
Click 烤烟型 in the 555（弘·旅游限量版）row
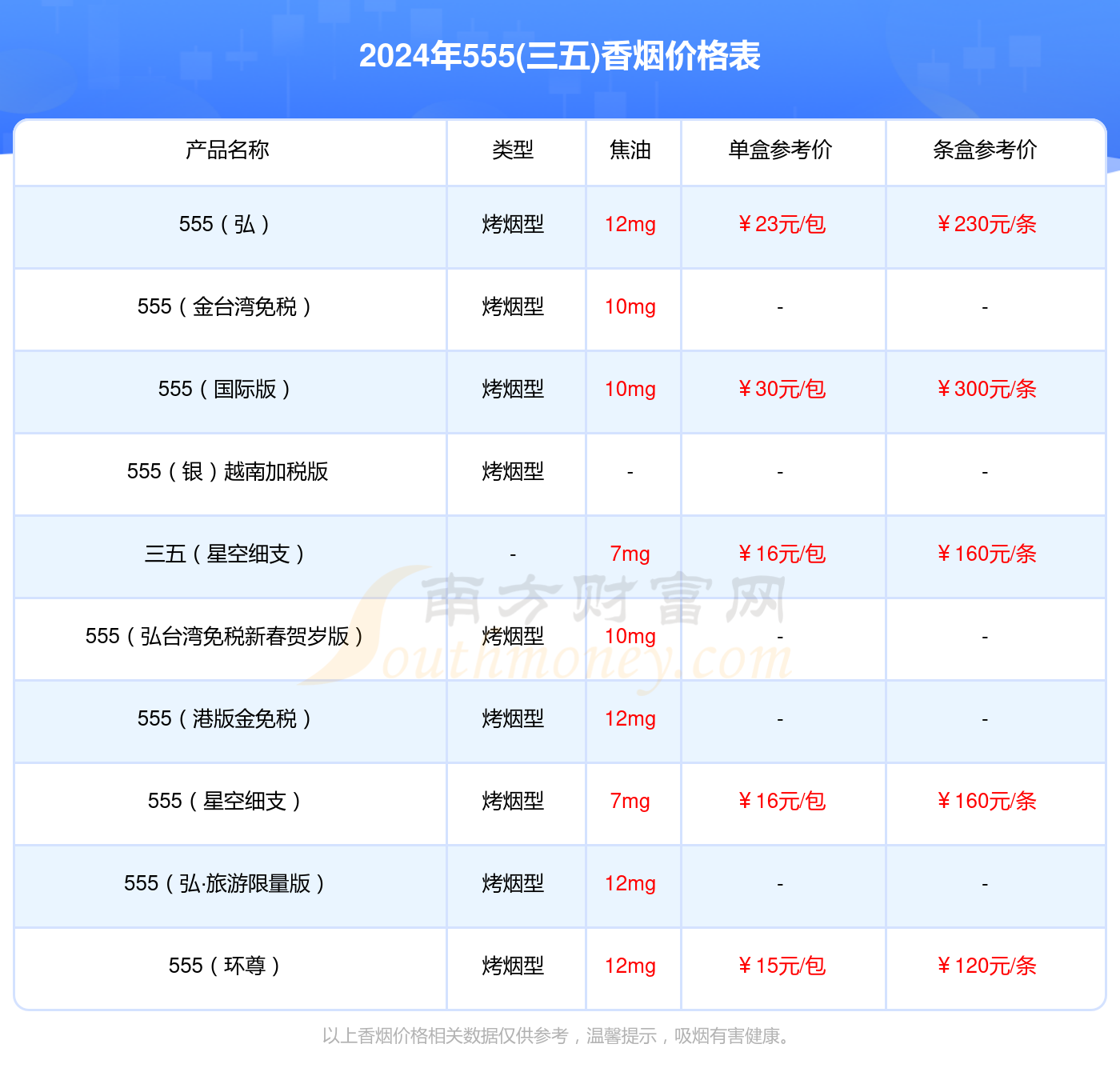click(x=513, y=883)
